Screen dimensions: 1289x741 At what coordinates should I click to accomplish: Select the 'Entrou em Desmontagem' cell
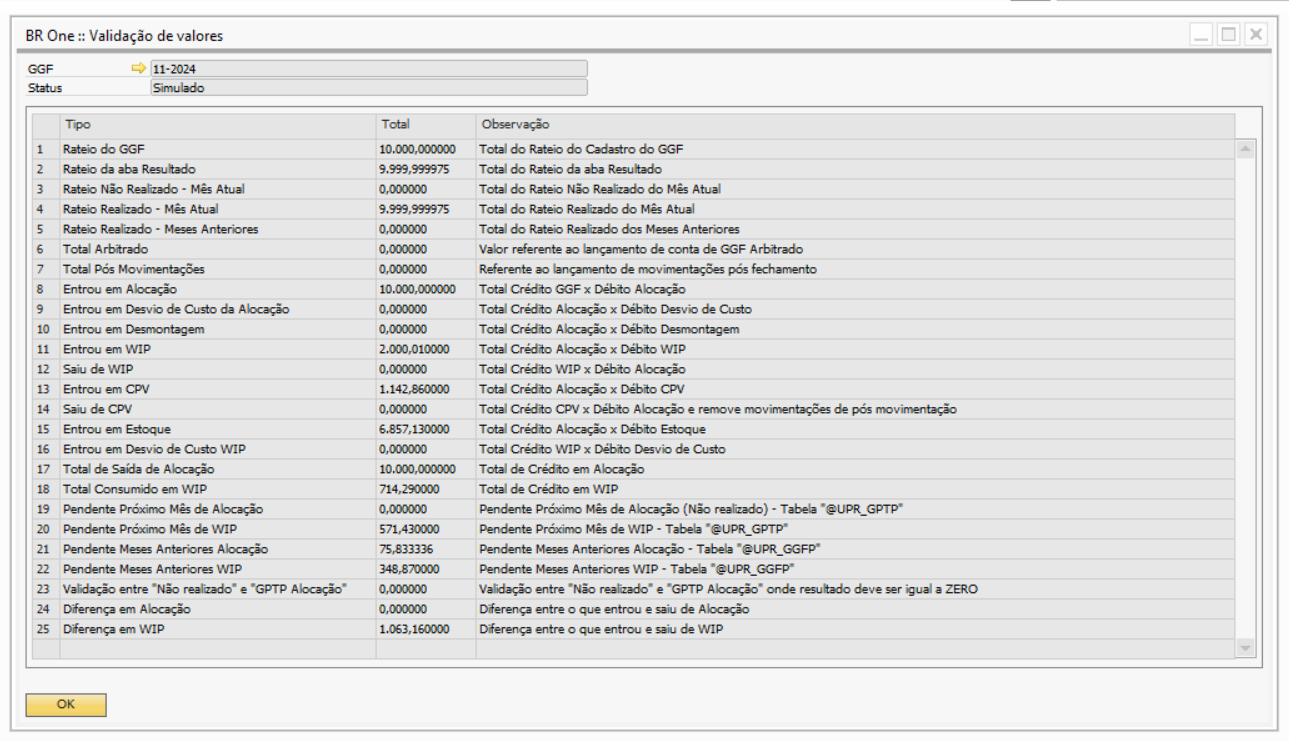point(218,329)
